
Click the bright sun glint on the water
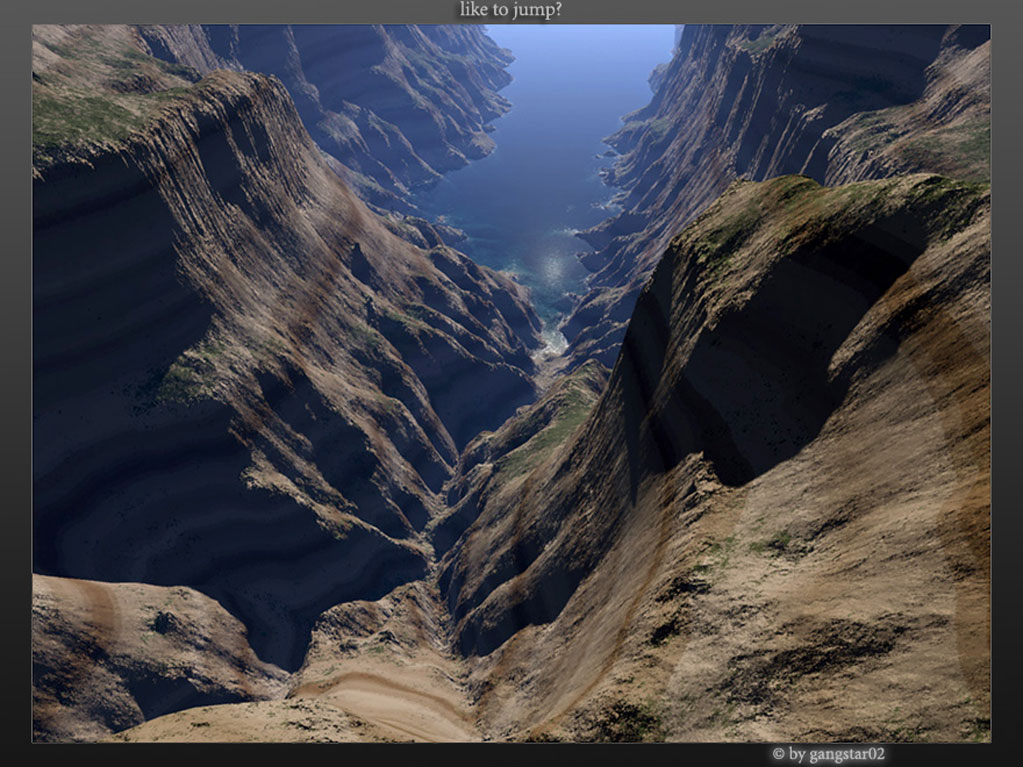pyautogui.click(x=551, y=267)
